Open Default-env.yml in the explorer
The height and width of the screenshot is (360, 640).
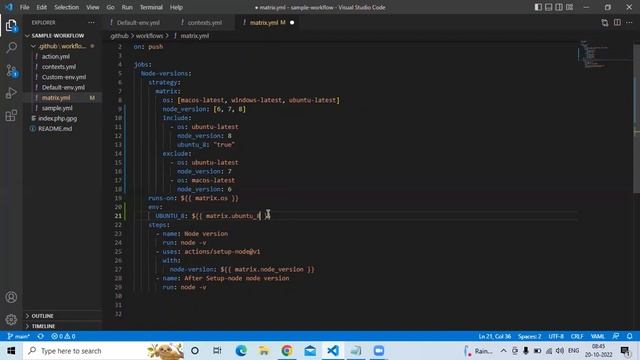click(x=62, y=87)
